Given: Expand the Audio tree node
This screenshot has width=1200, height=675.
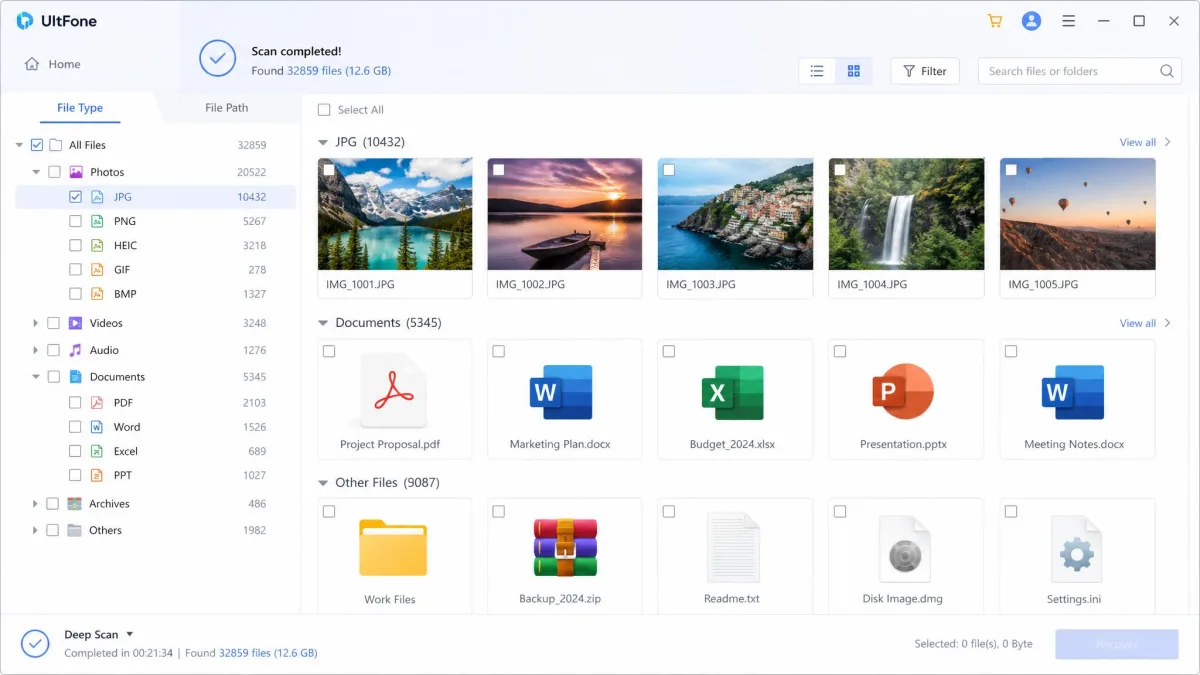Looking at the screenshot, I should 36,350.
